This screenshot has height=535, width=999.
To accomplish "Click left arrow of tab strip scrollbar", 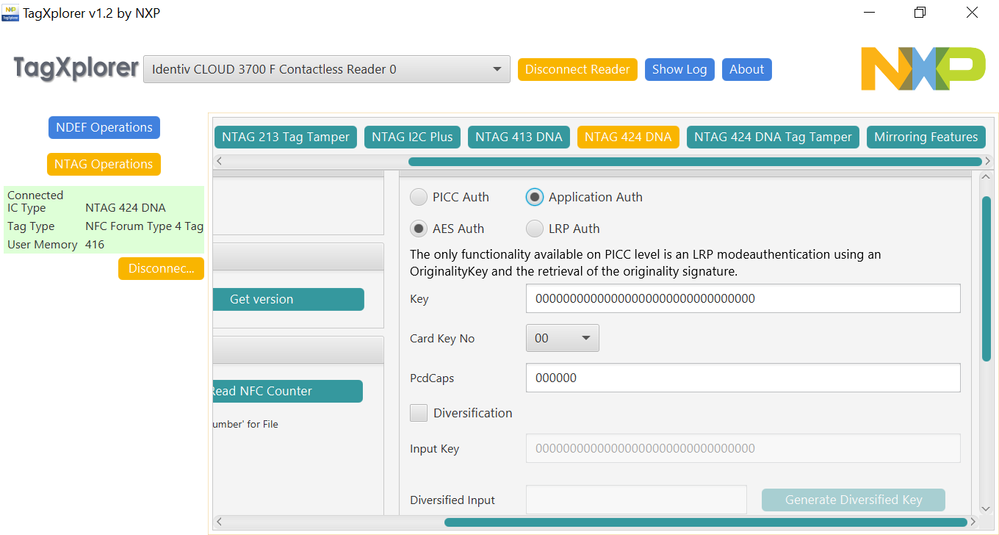I will tap(219, 162).
